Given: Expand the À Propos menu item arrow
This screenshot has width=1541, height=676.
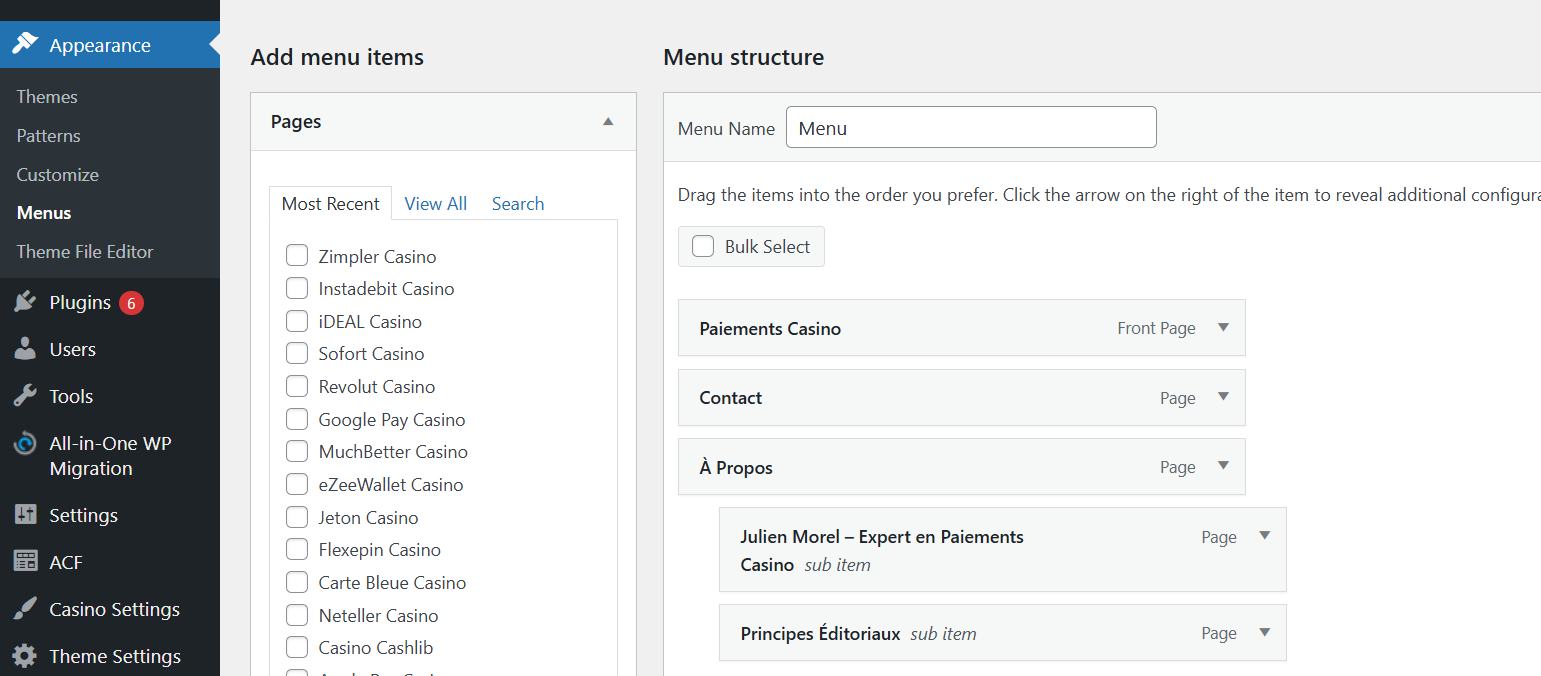Looking at the screenshot, I should tap(1223, 465).
